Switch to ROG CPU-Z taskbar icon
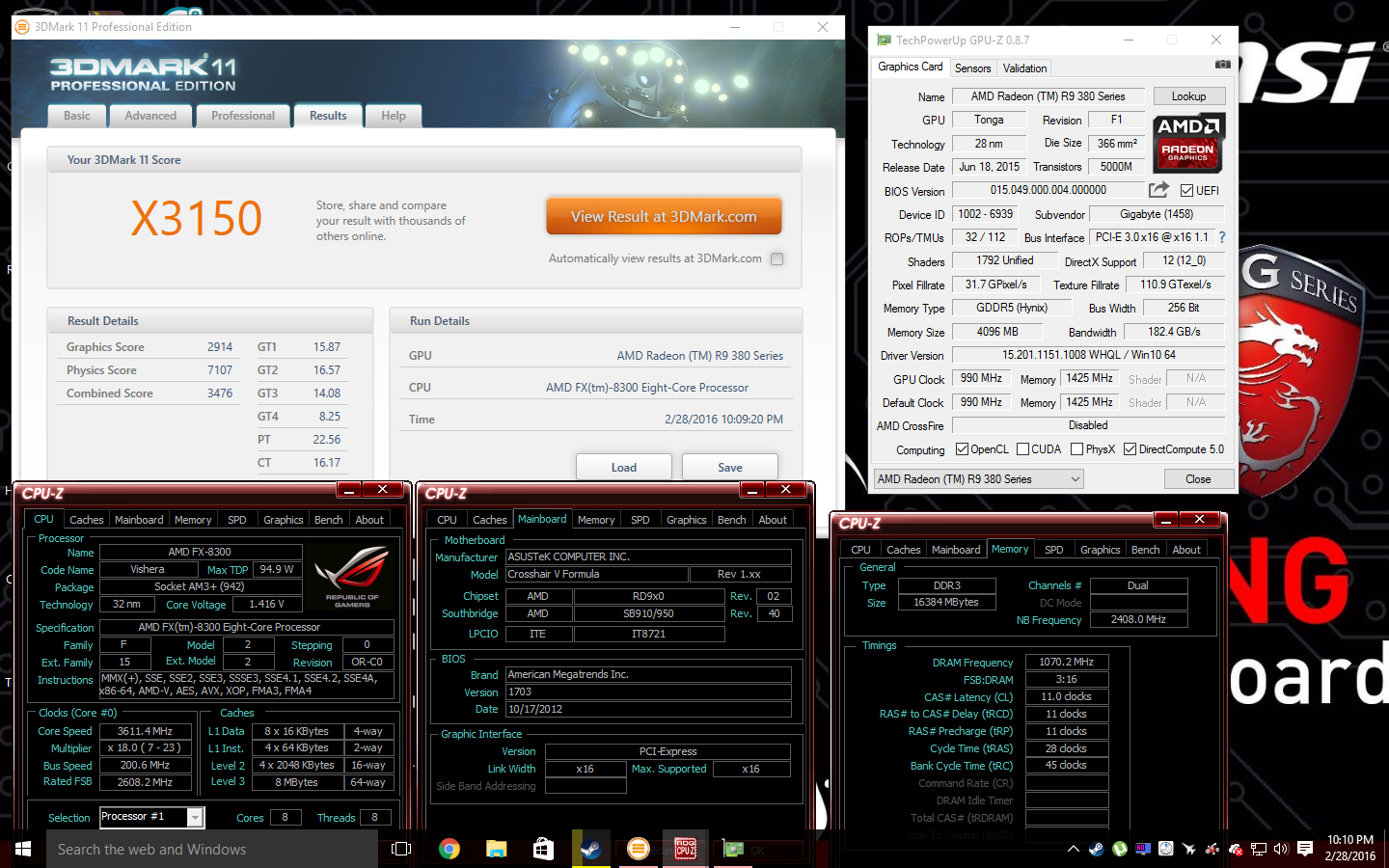 [686, 849]
